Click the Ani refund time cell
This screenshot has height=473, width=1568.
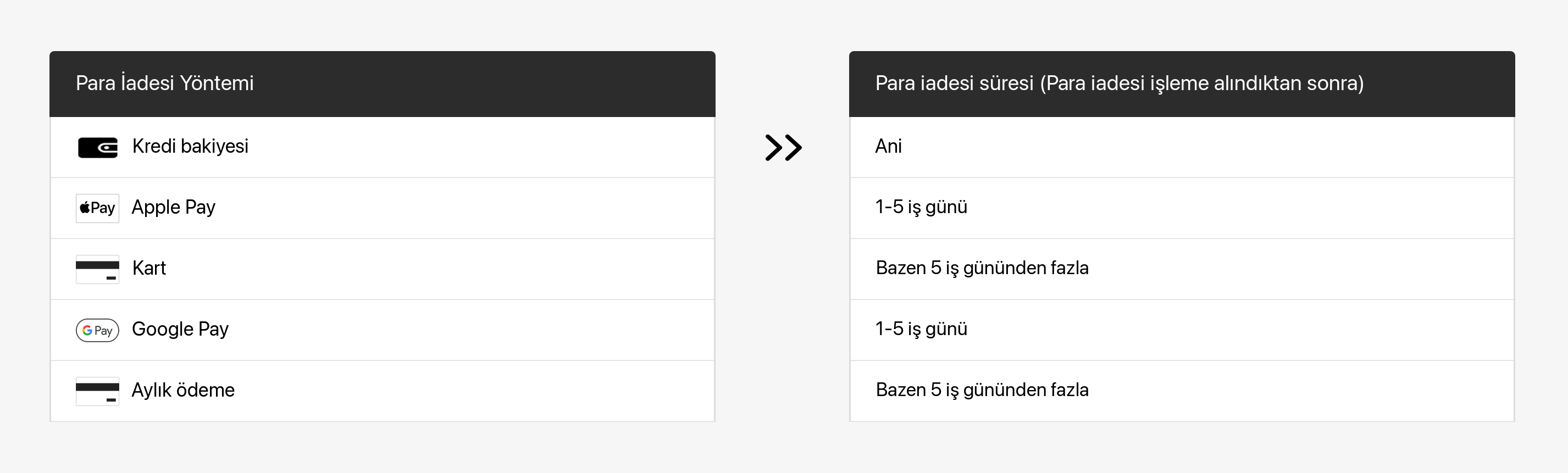coord(888,147)
